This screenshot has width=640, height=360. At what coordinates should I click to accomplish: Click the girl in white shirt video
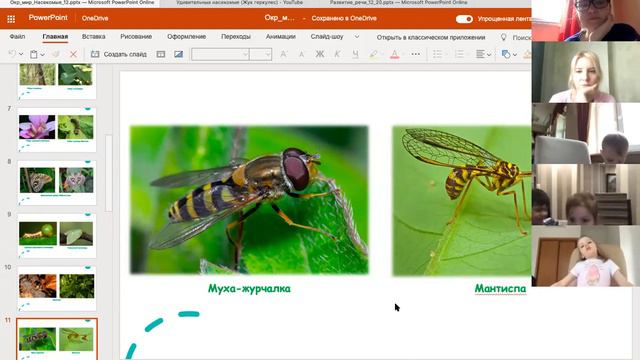[586, 256]
